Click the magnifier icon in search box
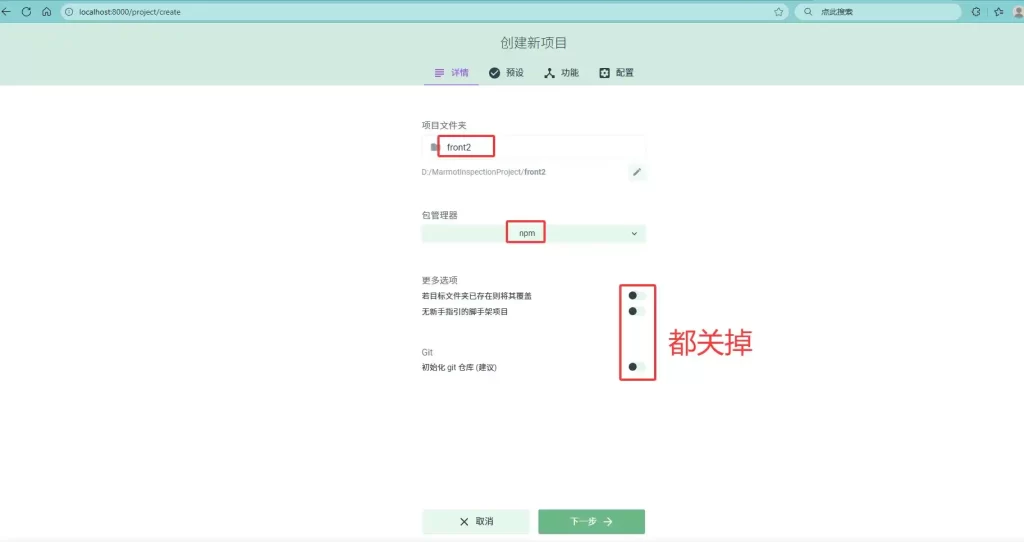Viewport: 1024px width, 542px height. click(809, 12)
